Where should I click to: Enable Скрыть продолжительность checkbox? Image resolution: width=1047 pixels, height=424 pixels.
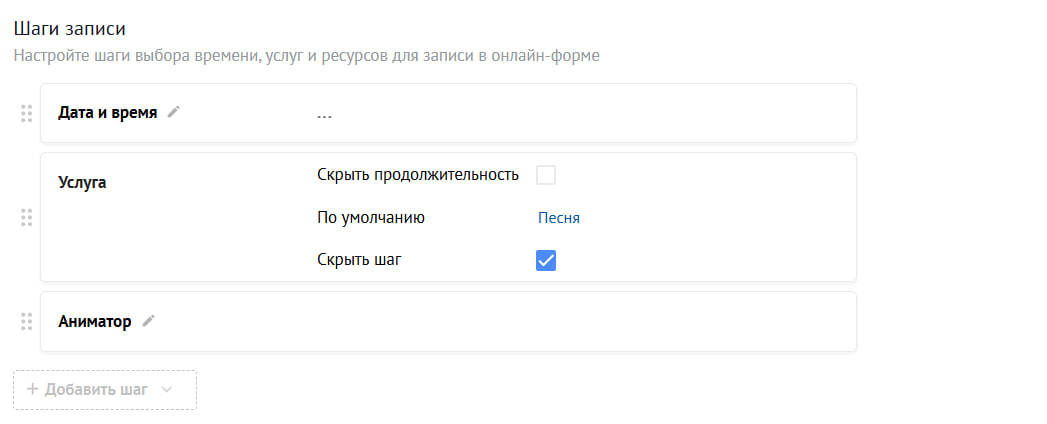point(546,175)
